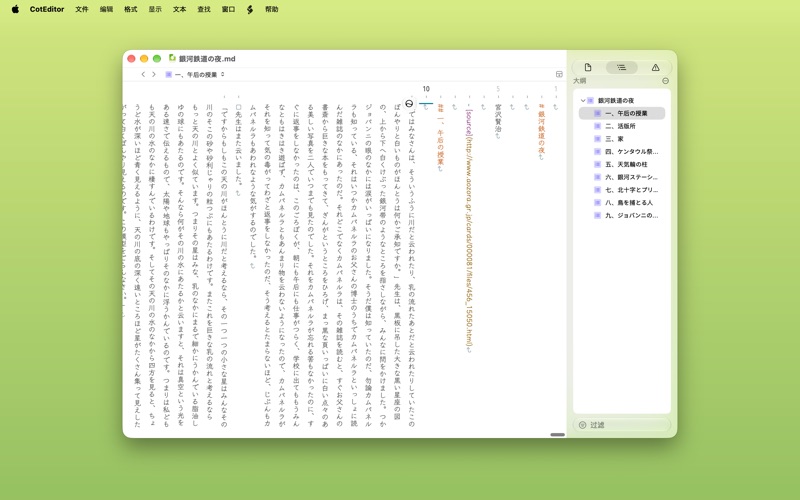The height and width of the screenshot is (500, 800).
Task: Click the 大纲 panel heading label
Action: 580,81
